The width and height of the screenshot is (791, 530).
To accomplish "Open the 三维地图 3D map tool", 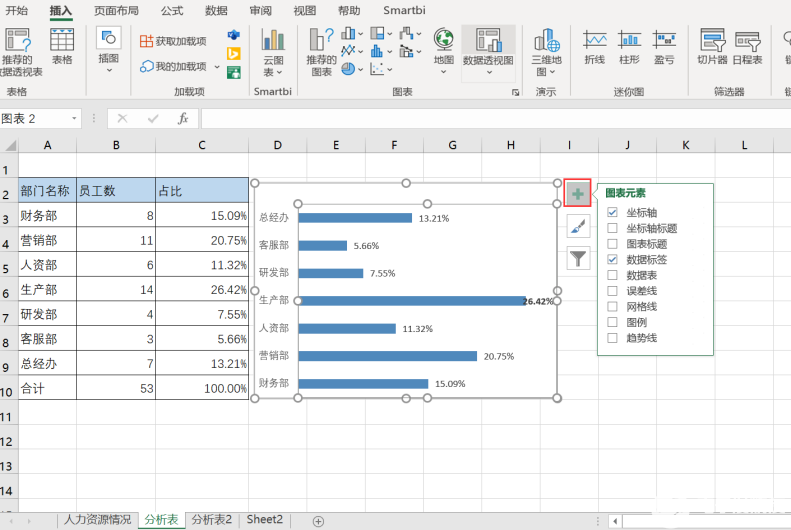I will [546, 52].
